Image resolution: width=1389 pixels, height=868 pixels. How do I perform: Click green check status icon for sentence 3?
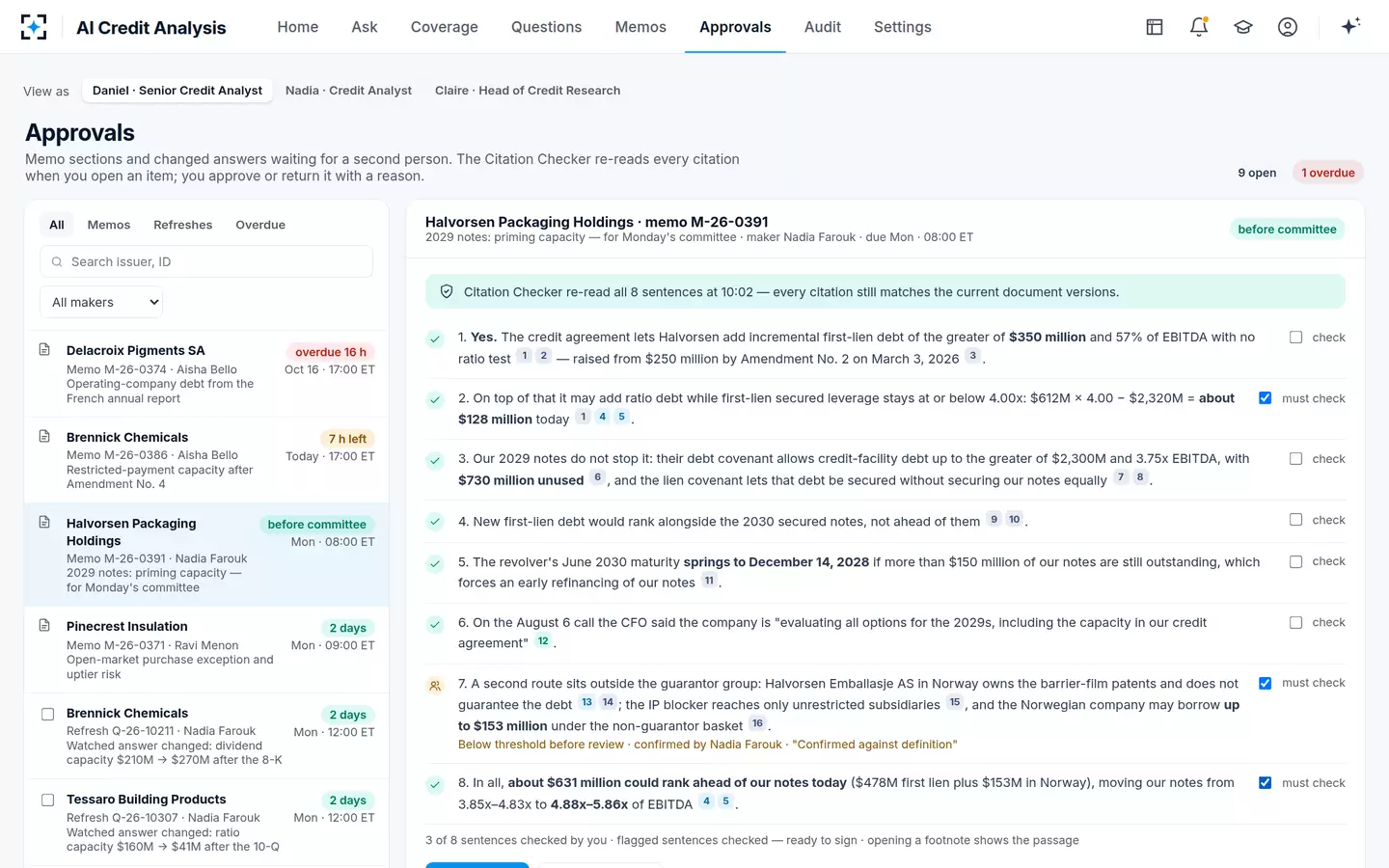pos(435,460)
